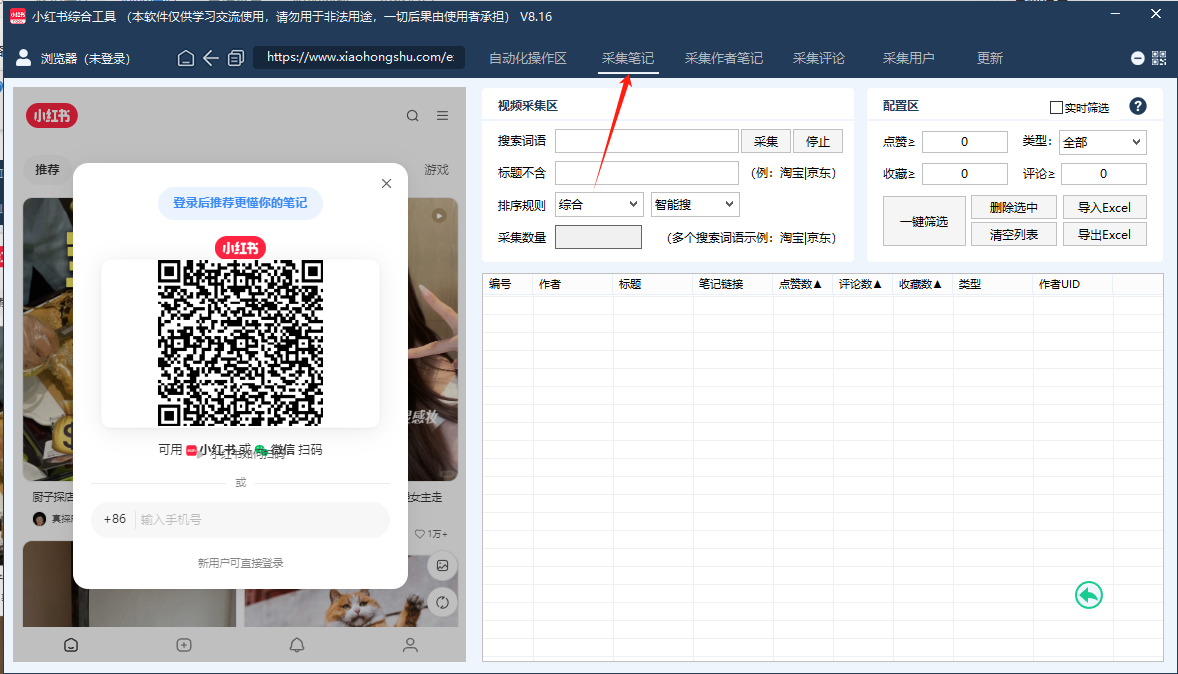
Task: Sort by the 评论数 column header
Action: point(862,284)
